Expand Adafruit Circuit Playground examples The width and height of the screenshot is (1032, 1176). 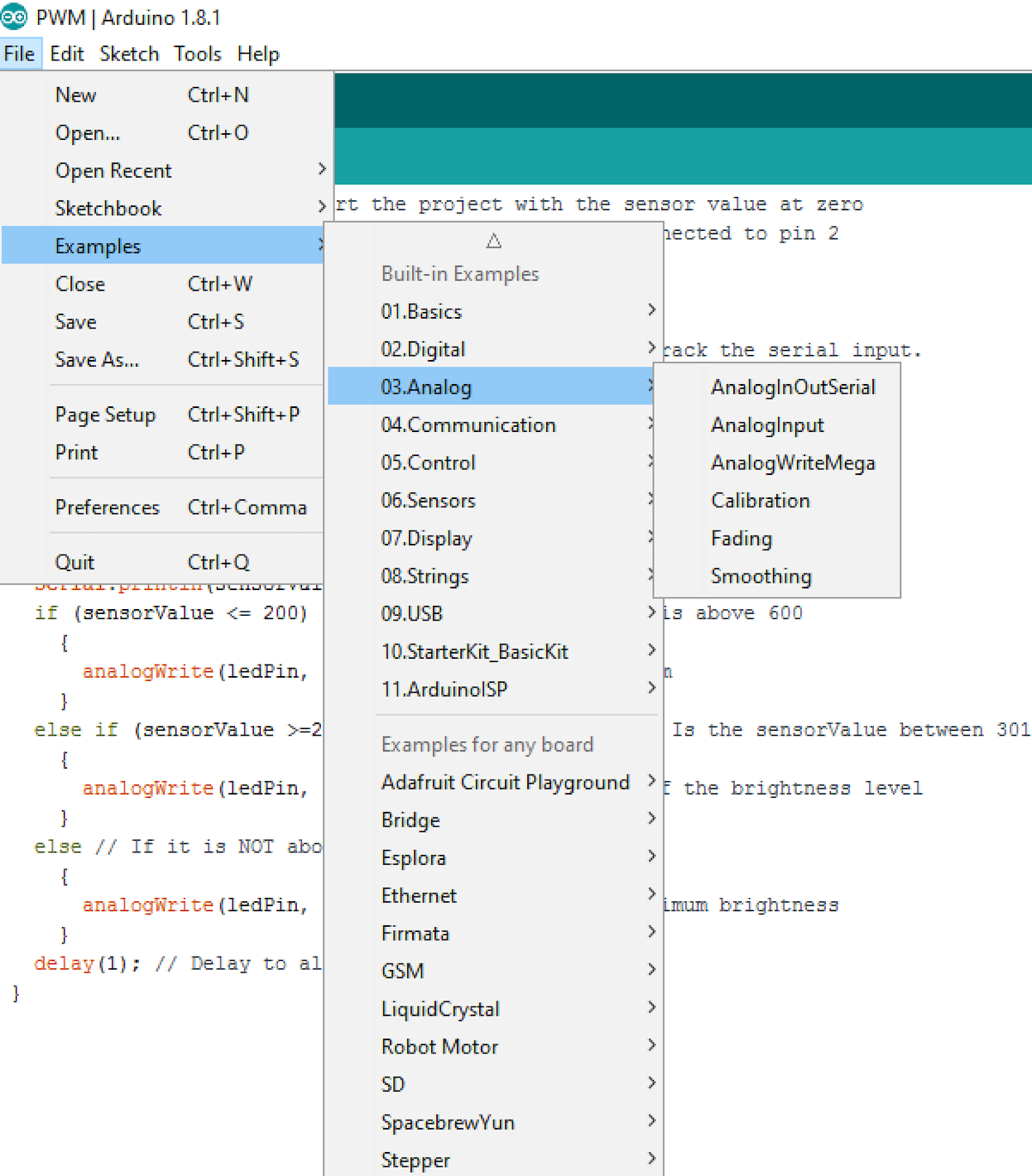(494, 782)
